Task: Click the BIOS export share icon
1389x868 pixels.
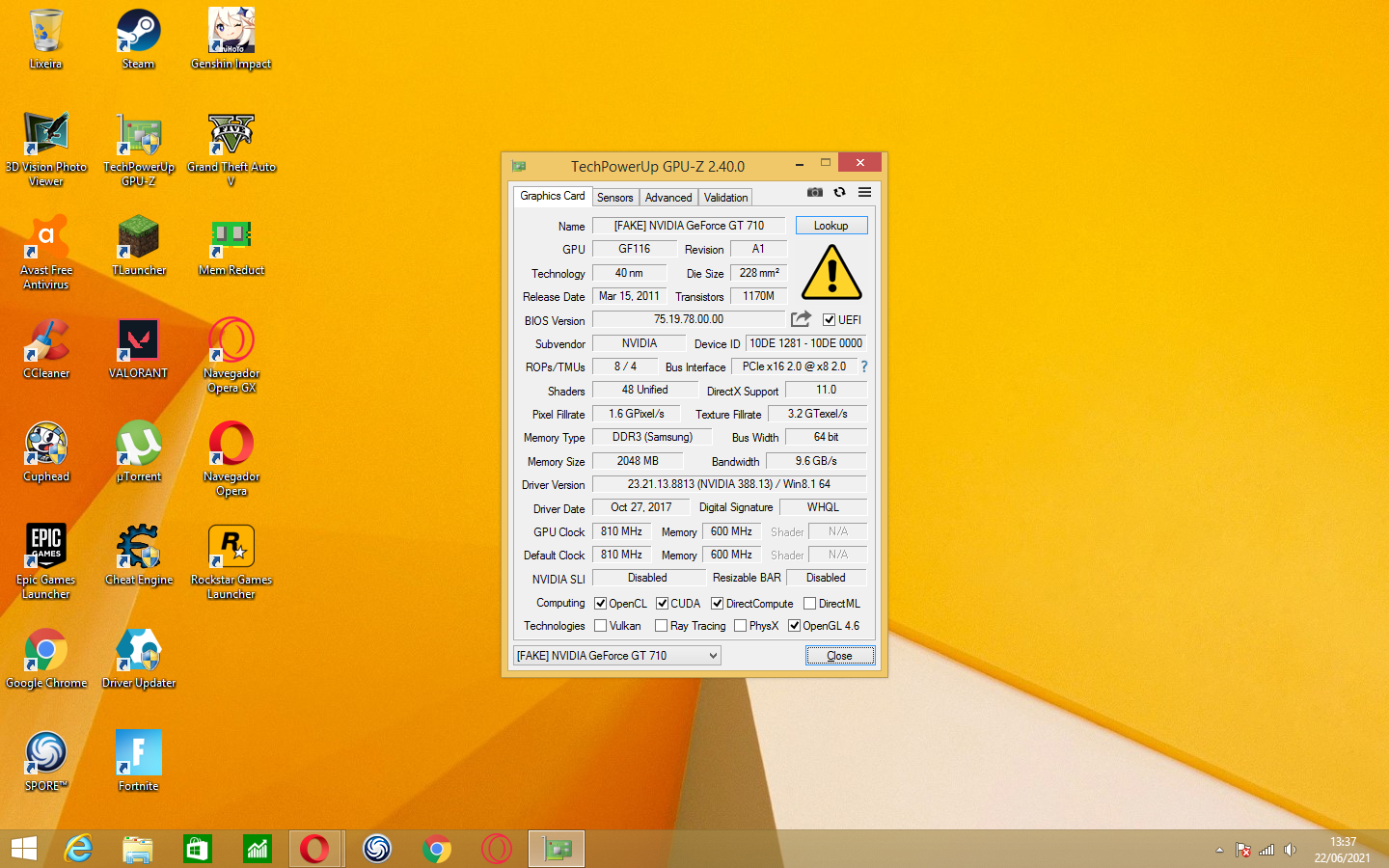Action: [x=801, y=319]
